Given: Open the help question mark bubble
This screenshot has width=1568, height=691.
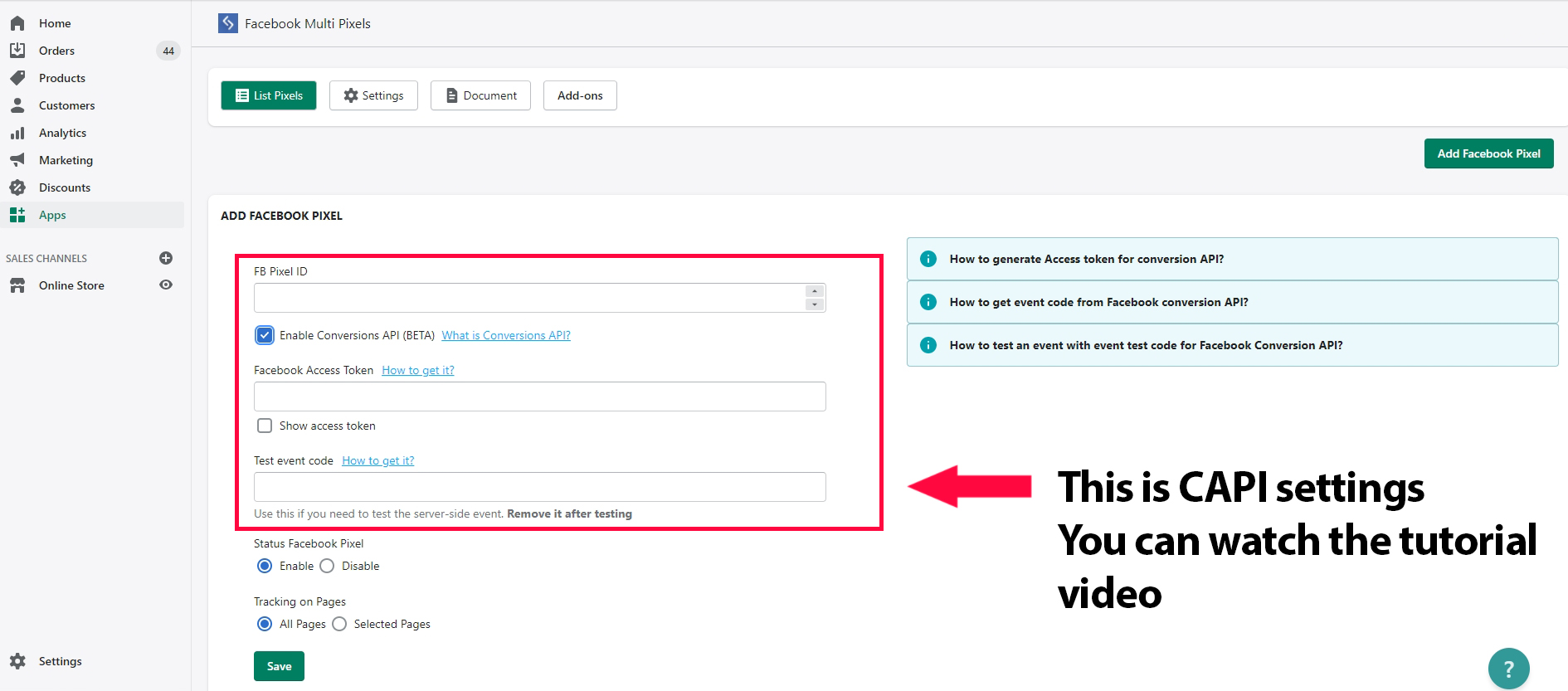Looking at the screenshot, I should point(1508,669).
